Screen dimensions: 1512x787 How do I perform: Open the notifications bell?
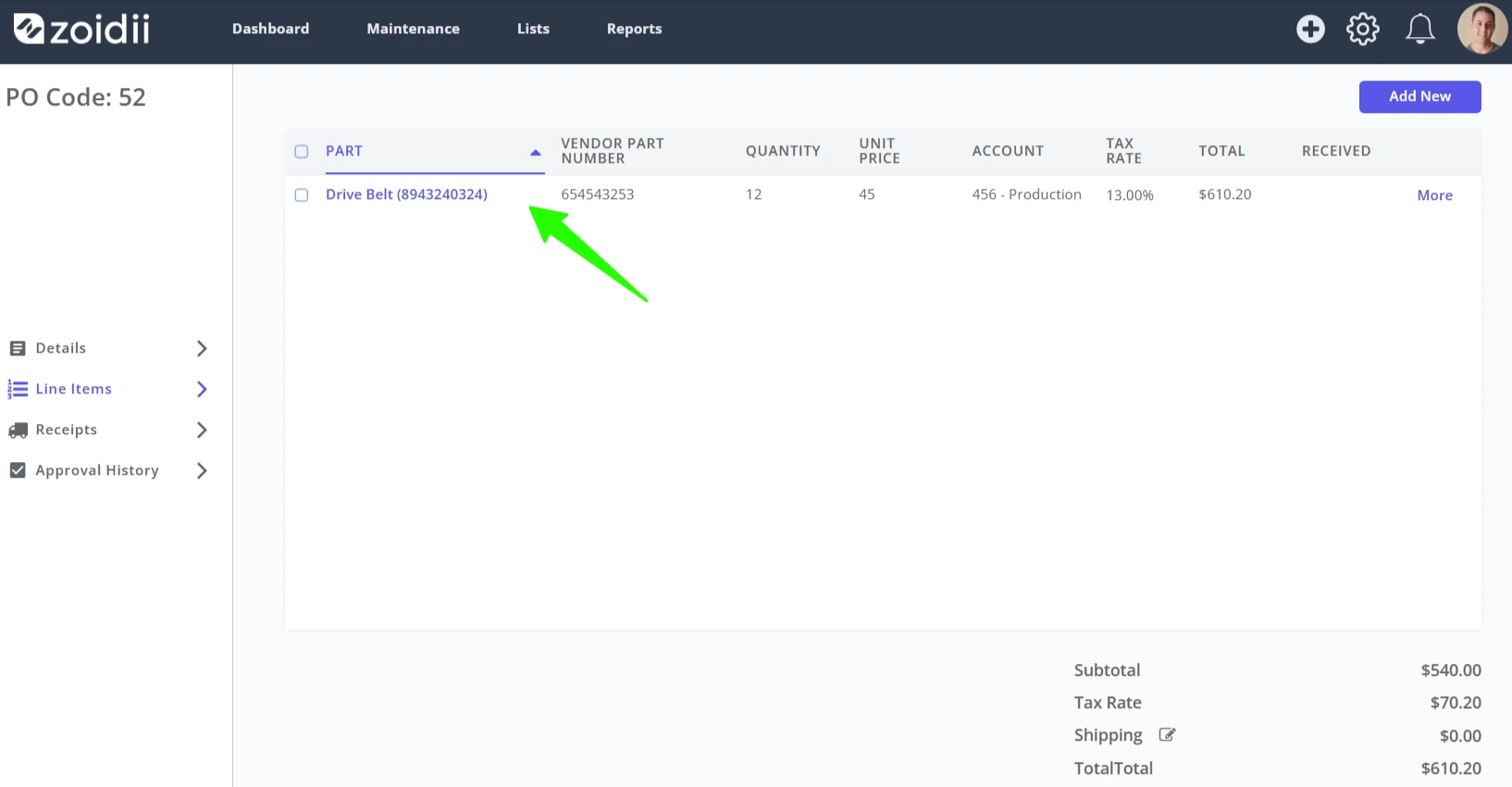1420,29
